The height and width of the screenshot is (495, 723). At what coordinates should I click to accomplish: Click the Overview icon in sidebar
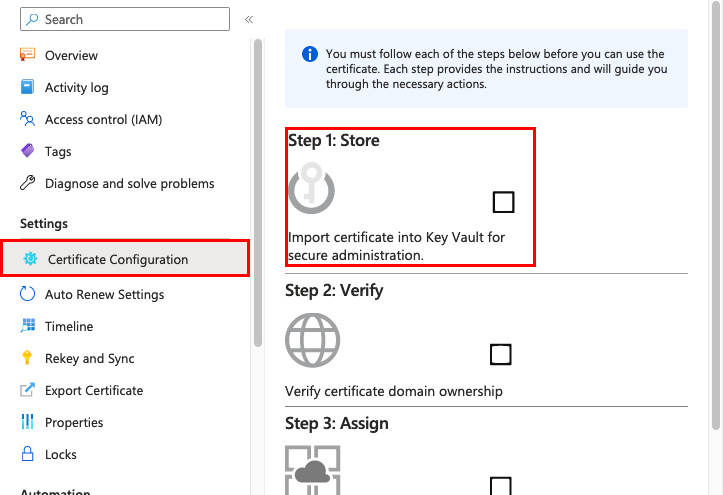[28, 55]
